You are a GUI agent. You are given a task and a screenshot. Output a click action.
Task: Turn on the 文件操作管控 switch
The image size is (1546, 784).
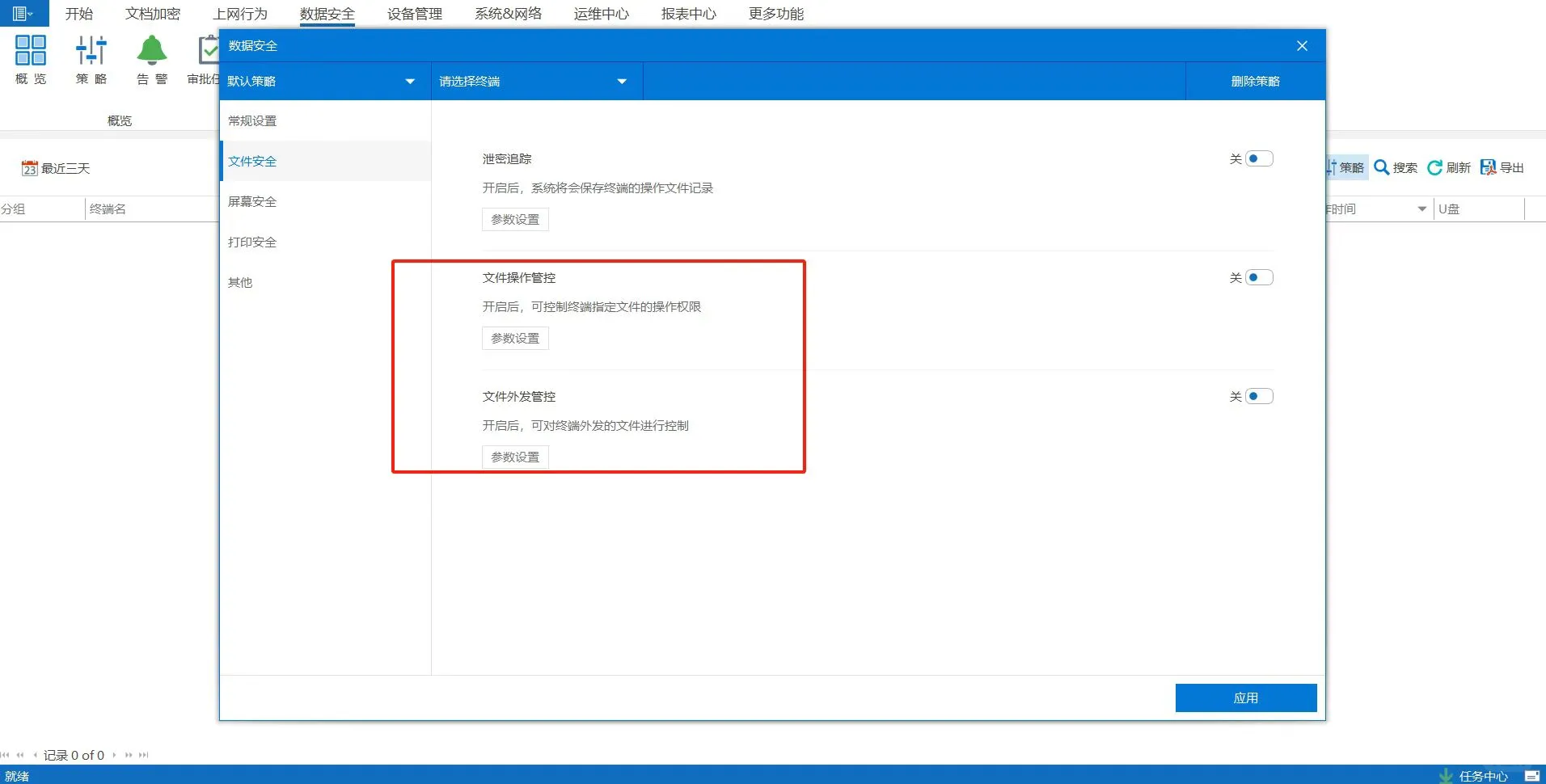click(x=1257, y=277)
